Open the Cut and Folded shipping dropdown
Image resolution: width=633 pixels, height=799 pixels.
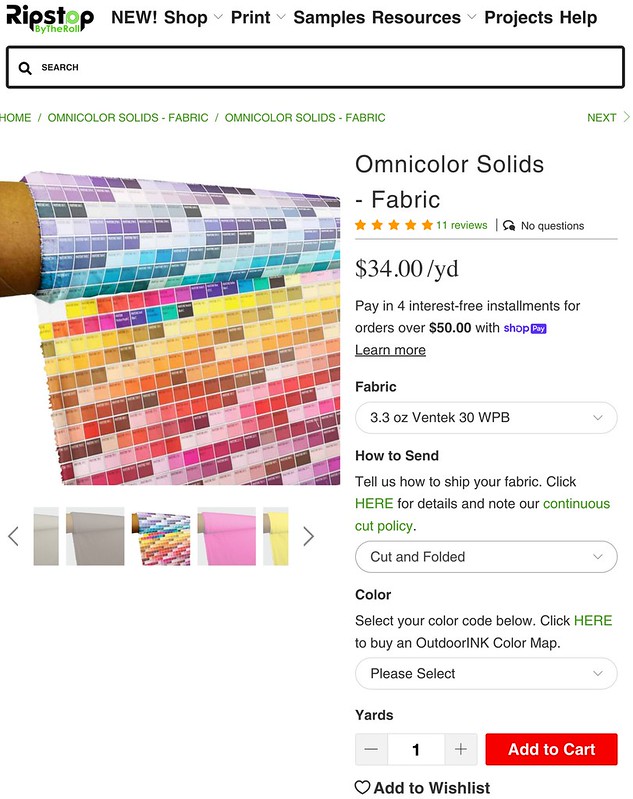pyautogui.click(x=486, y=556)
